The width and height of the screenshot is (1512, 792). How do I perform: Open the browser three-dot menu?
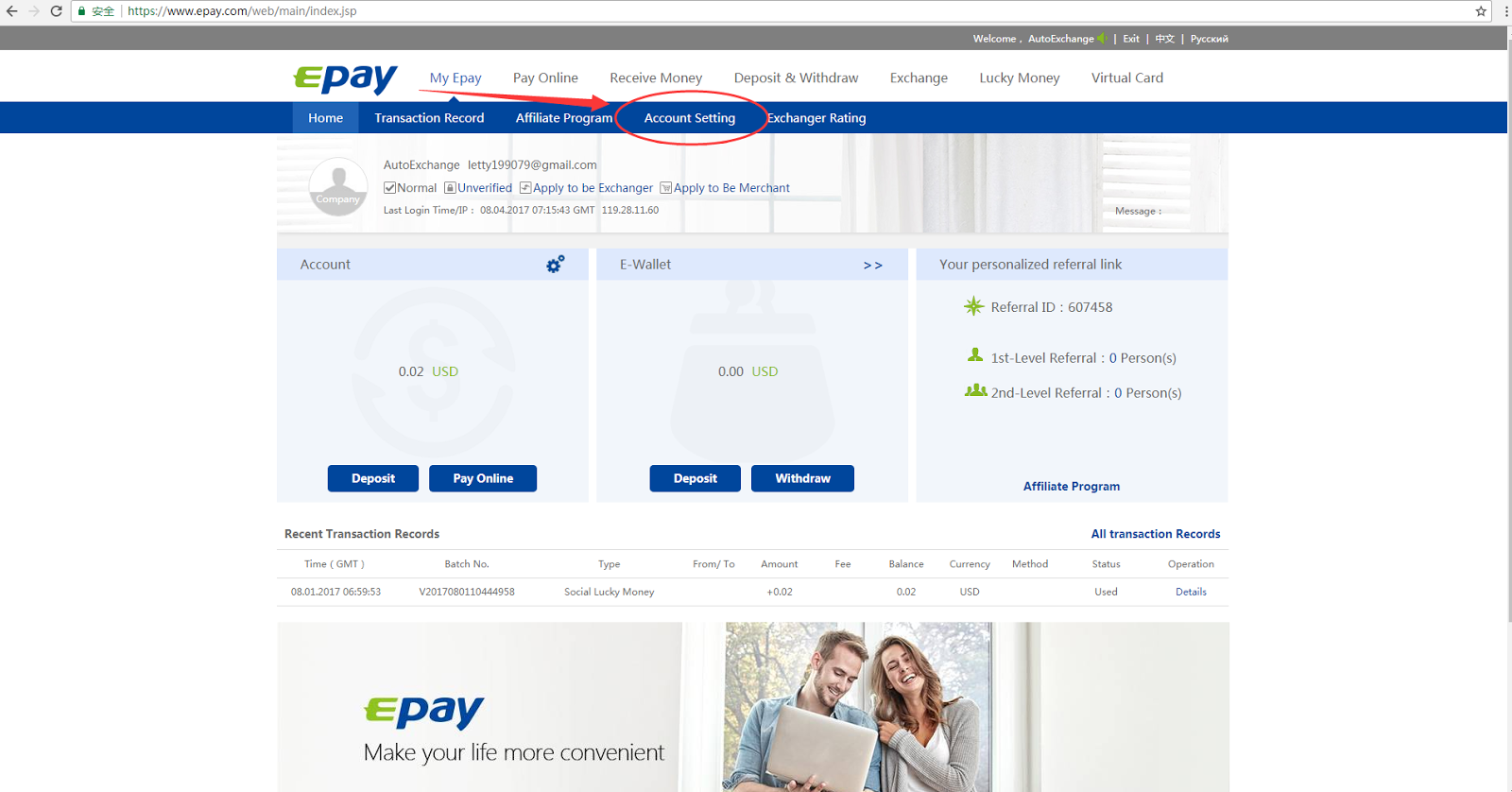click(1506, 11)
